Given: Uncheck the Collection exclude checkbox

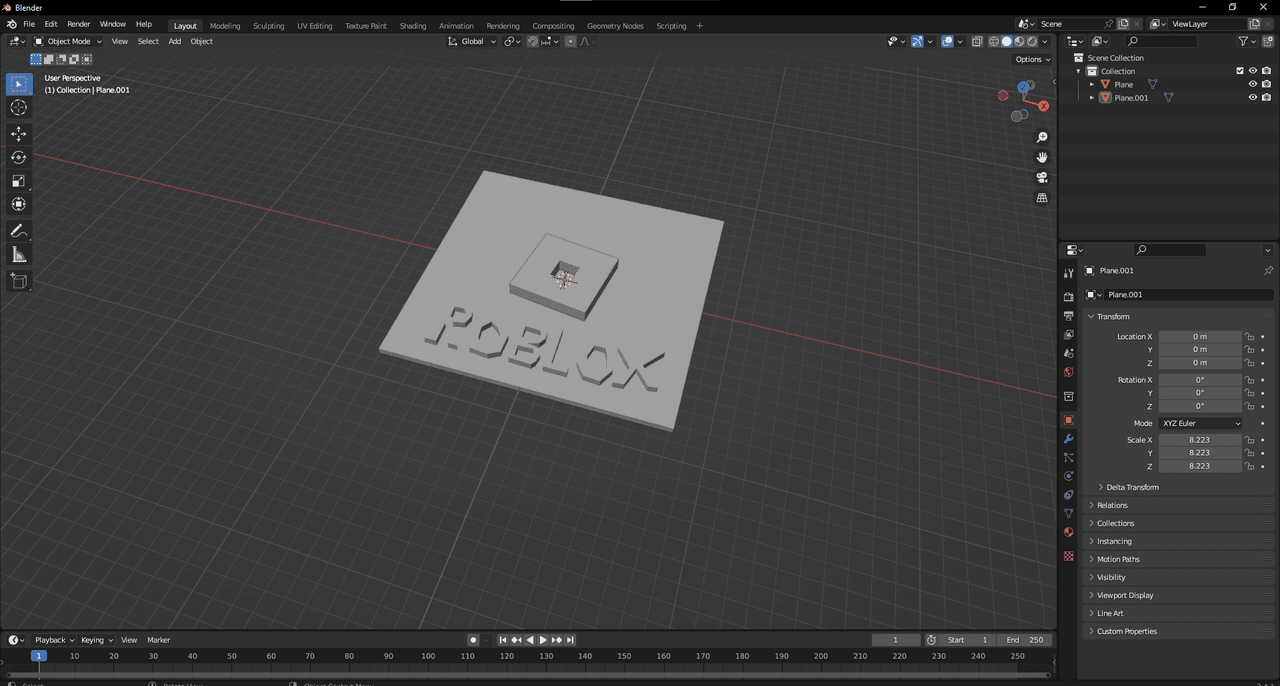Looking at the screenshot, I should tap(1240, 71).
